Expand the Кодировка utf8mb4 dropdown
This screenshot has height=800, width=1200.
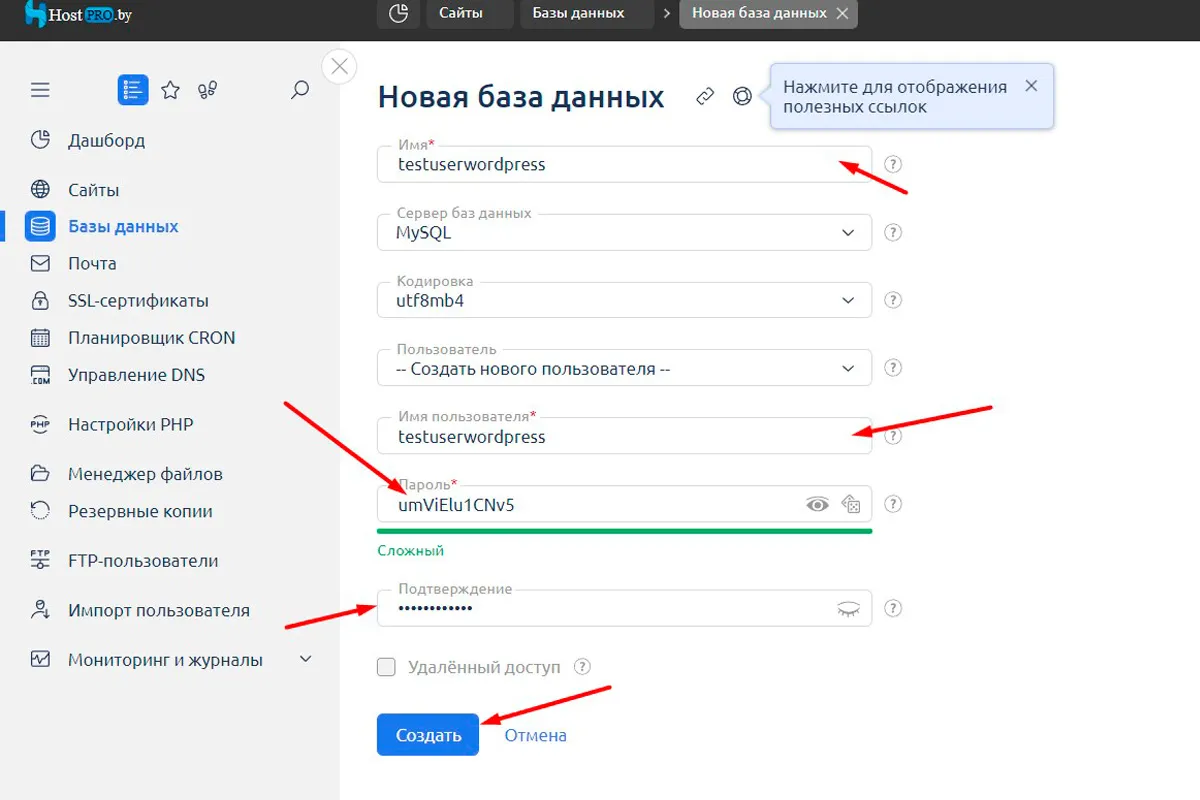tap(624, 300)
